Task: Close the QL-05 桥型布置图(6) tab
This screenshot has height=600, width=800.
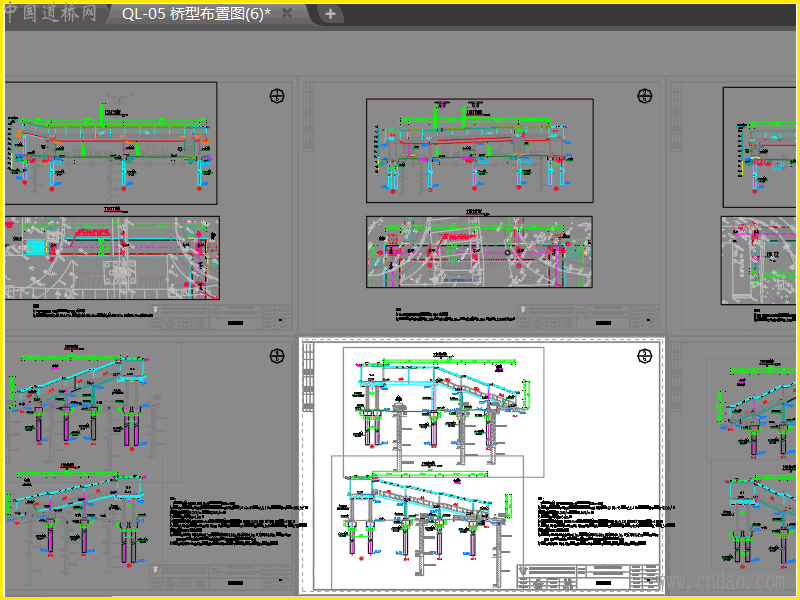Action: 287,13
